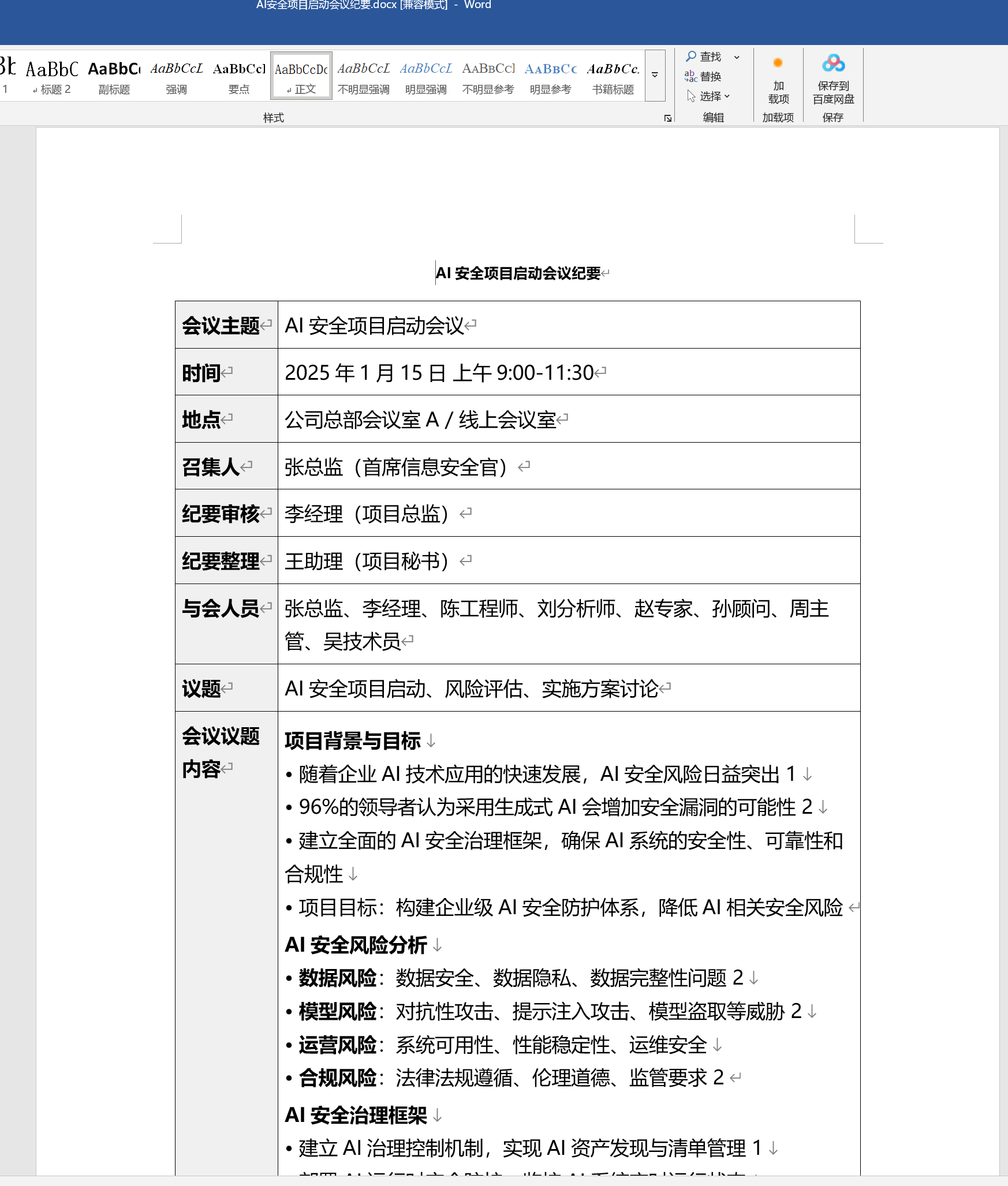
Task: Select the 正文 style
Action: pyautogui.click(x=301, y=76)
